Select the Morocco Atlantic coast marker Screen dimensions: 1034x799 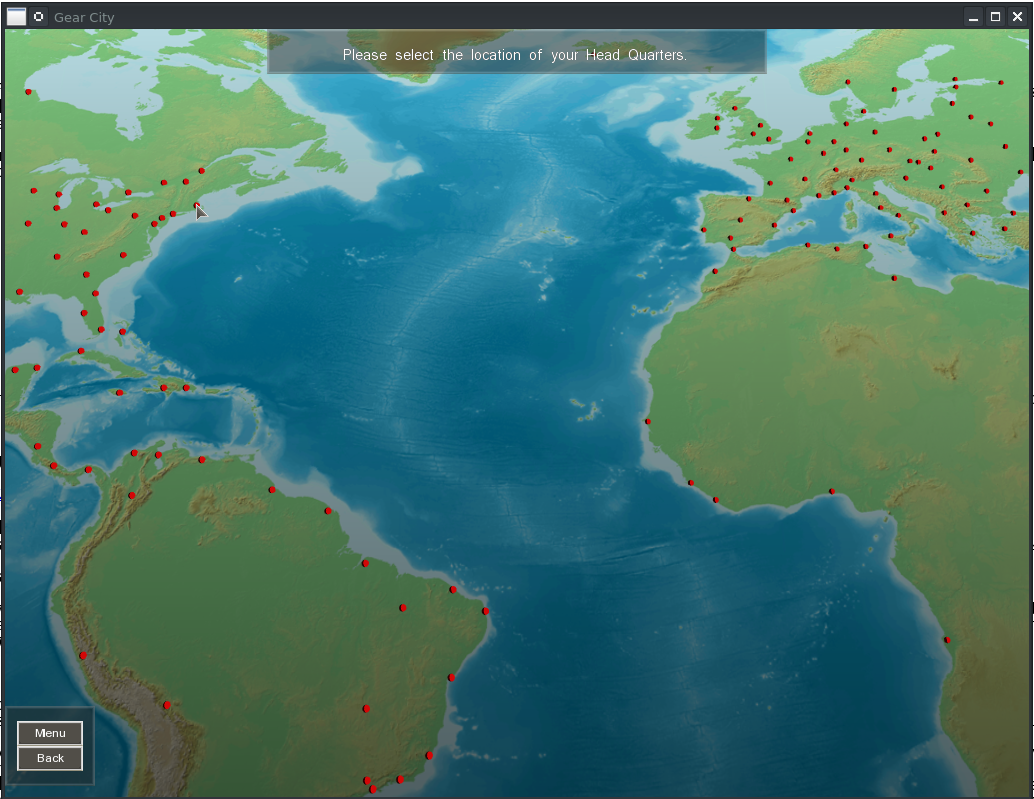(x=715, y=271)
